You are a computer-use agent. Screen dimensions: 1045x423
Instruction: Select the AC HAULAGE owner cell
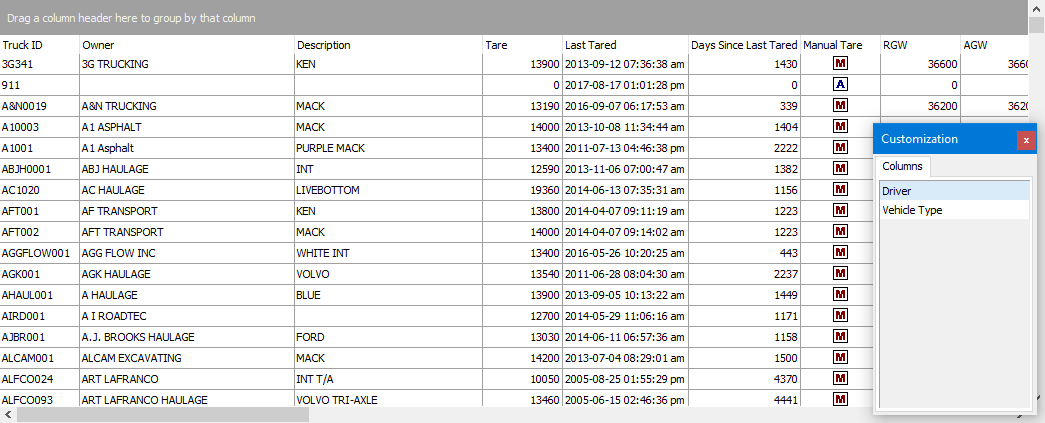(x=186, y=190)
